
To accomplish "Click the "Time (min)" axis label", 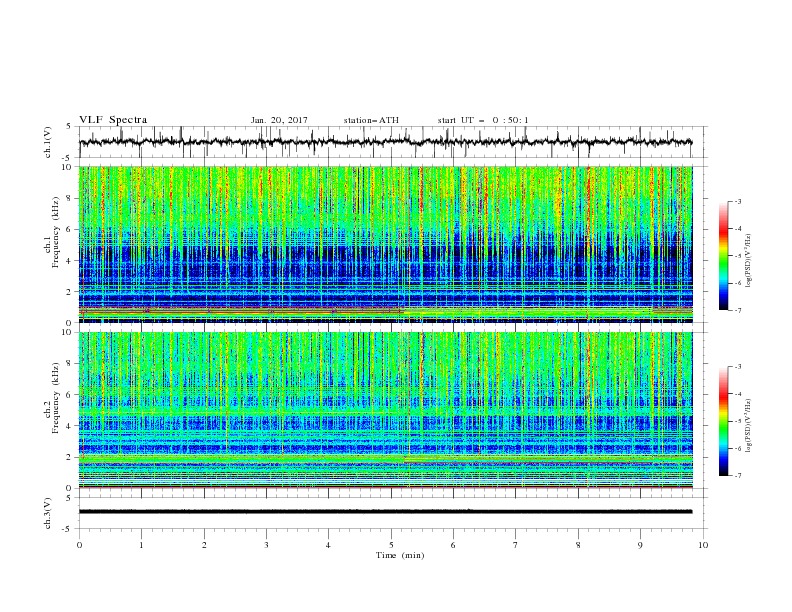I will click(400, 555).
